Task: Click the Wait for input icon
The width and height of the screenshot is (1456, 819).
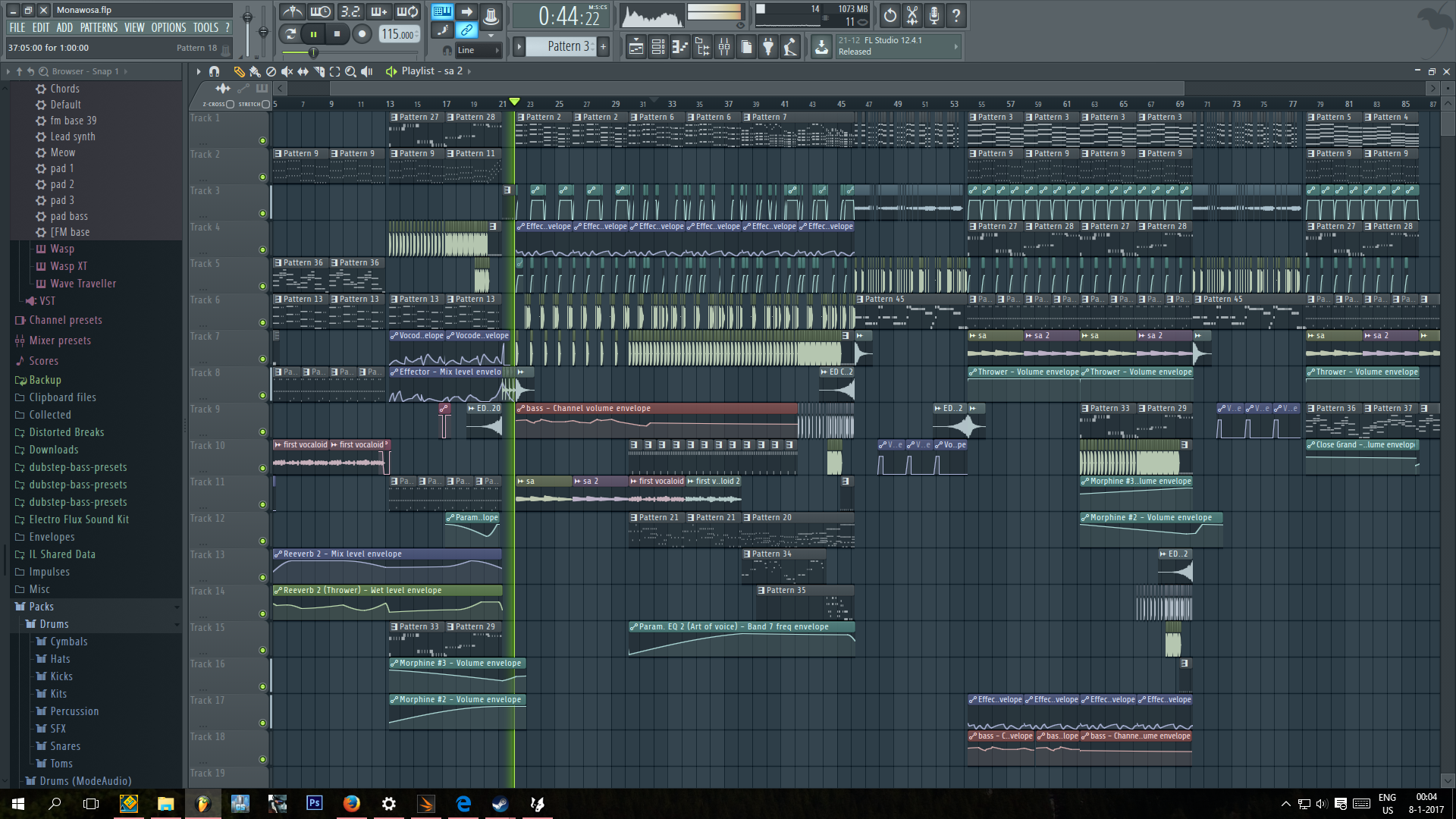Action: tap(320, 11)
